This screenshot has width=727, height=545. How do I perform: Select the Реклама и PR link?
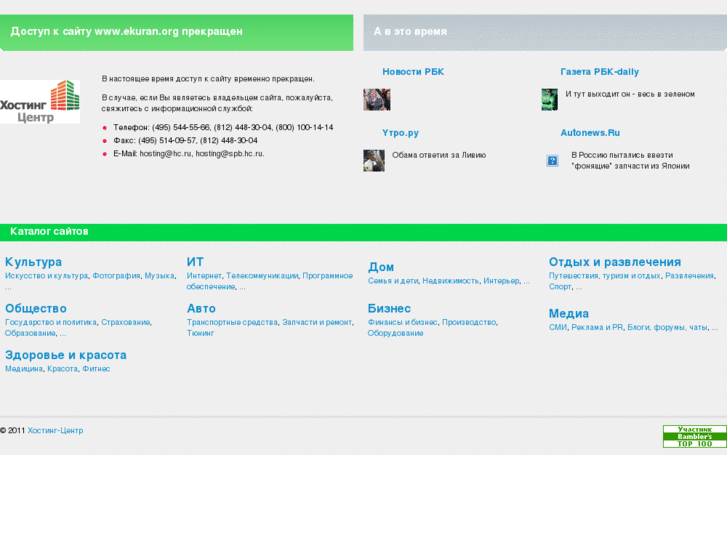point(597,327)
